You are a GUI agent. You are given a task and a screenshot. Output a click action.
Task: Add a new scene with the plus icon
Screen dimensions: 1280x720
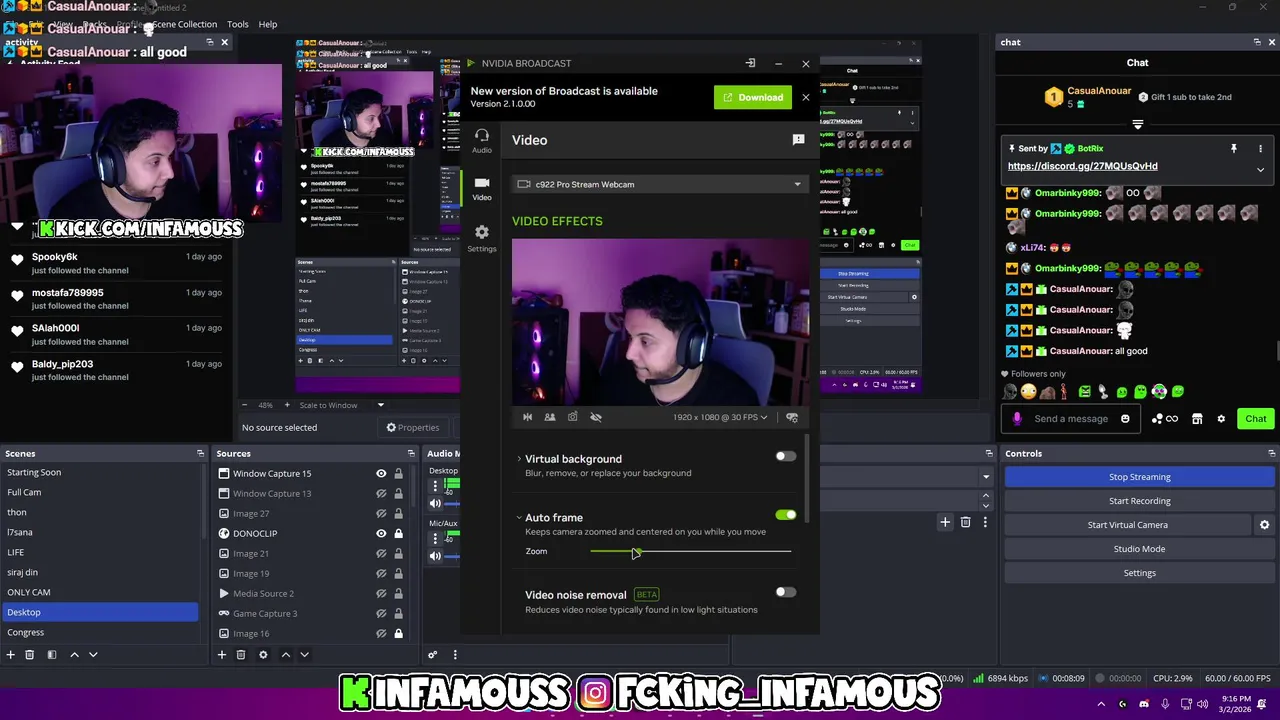(x=10, y=655)
